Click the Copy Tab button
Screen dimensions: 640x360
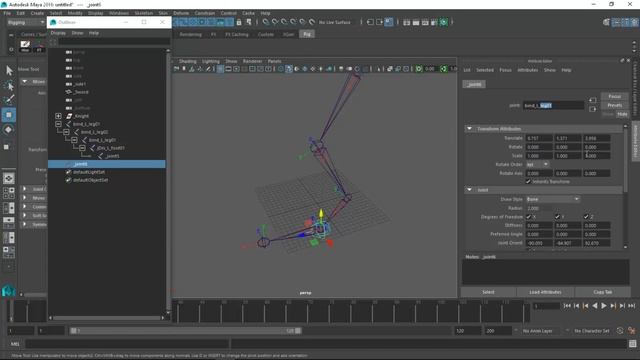pyautogui.click(x=602, y=292)
